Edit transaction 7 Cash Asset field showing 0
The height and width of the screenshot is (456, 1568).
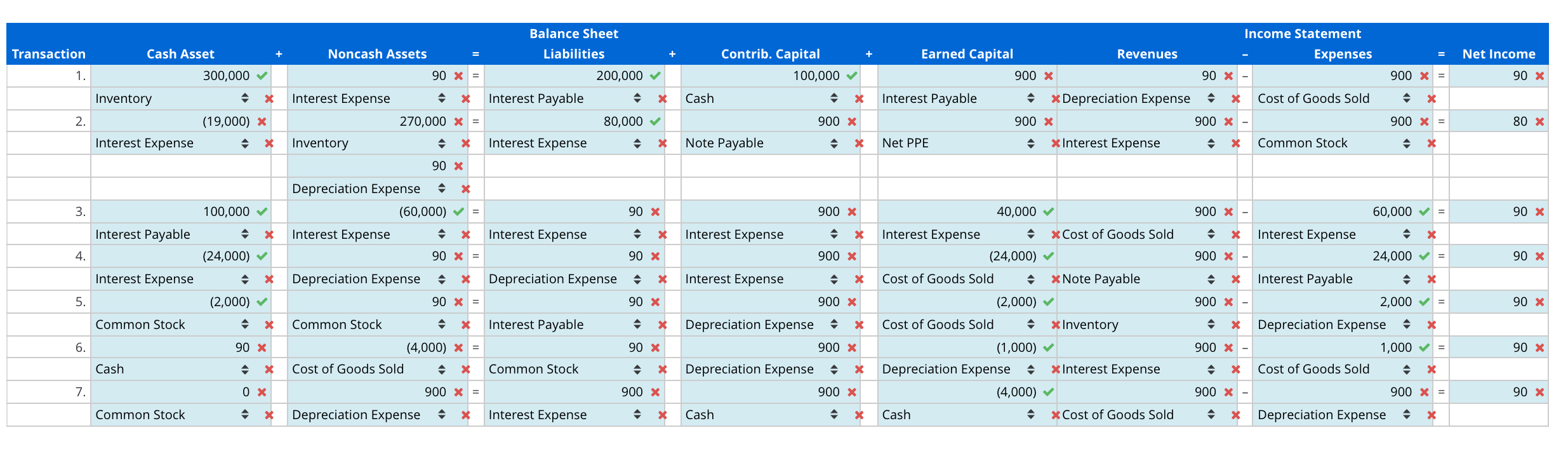172,392
